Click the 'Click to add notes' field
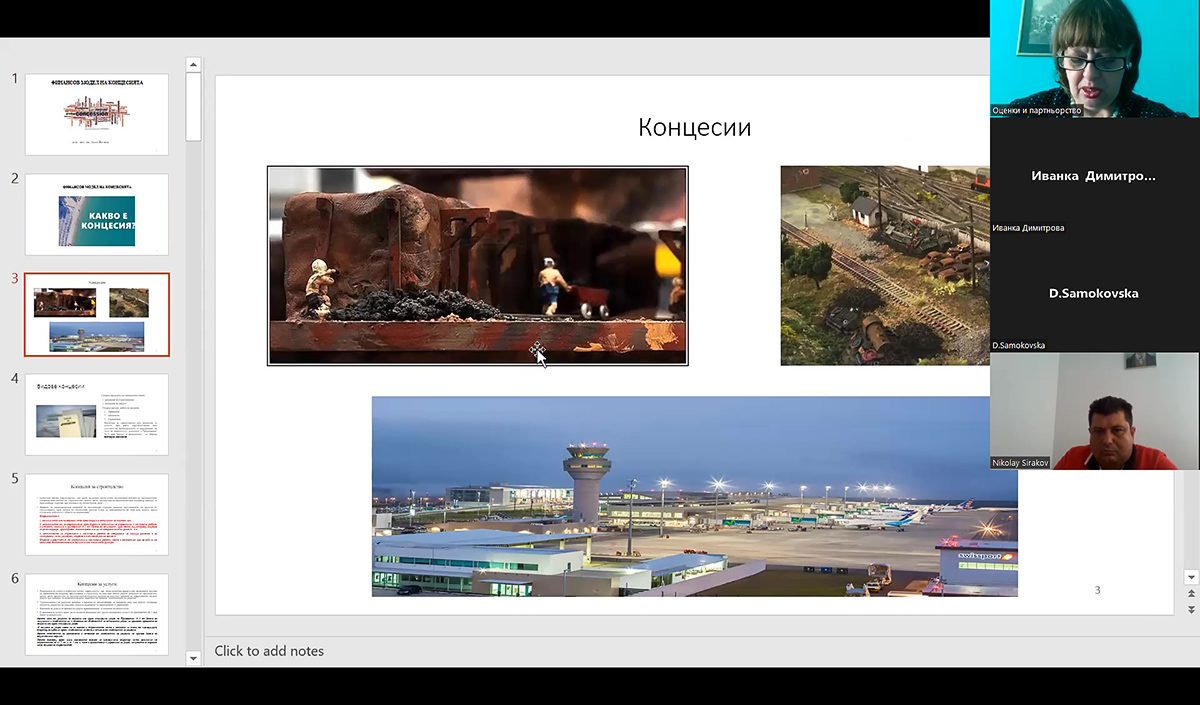The height and width of the screenshot is (705, 1200). (x=269, y=651)
